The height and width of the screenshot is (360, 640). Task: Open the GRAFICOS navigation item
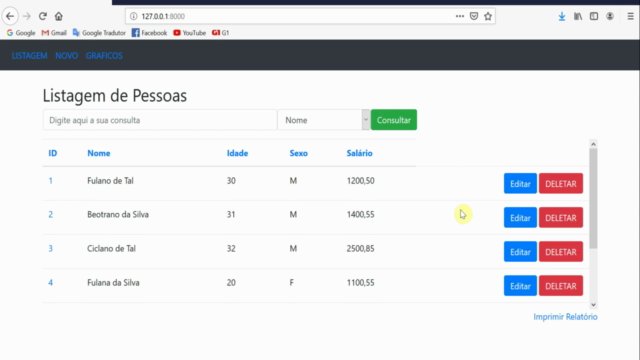click(x=104, y=56)
